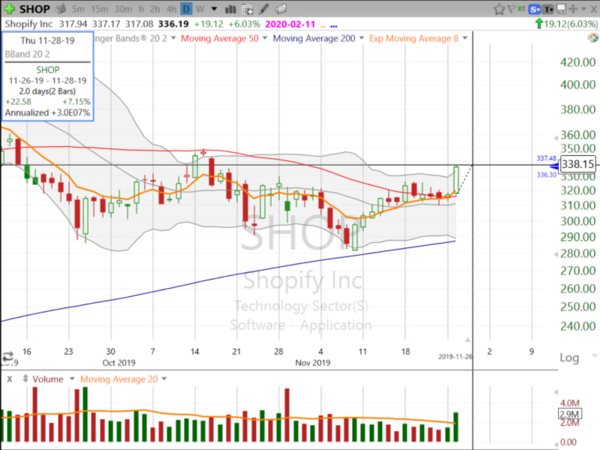Click the eraser icon in toolbar

[281, 9]
